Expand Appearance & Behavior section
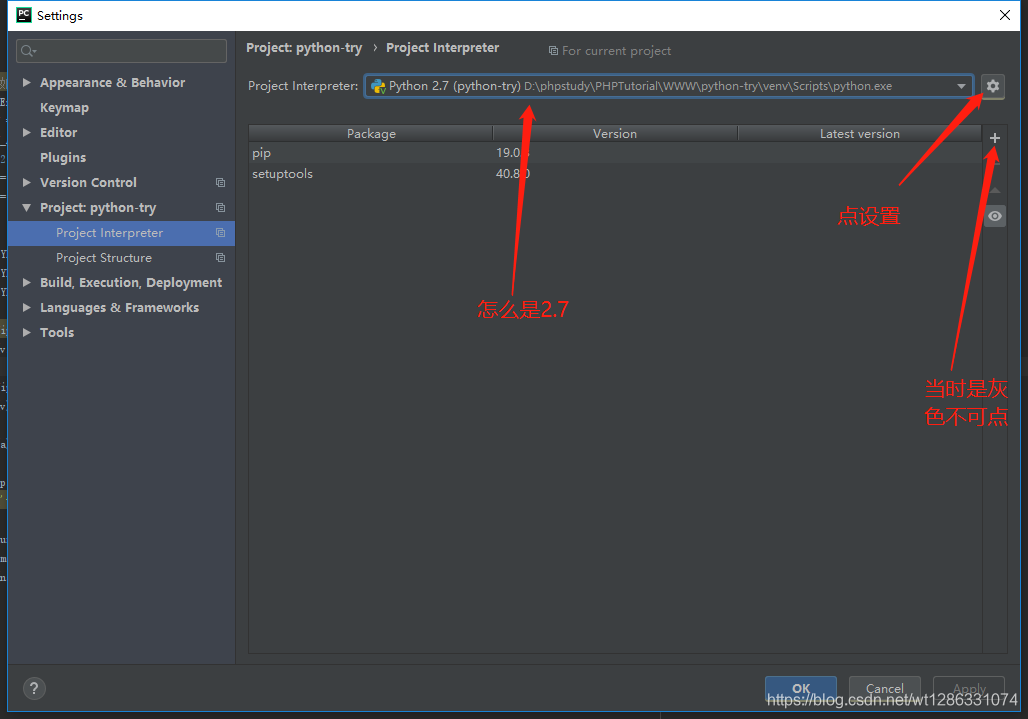1028x719 pixels. point(27,83)
